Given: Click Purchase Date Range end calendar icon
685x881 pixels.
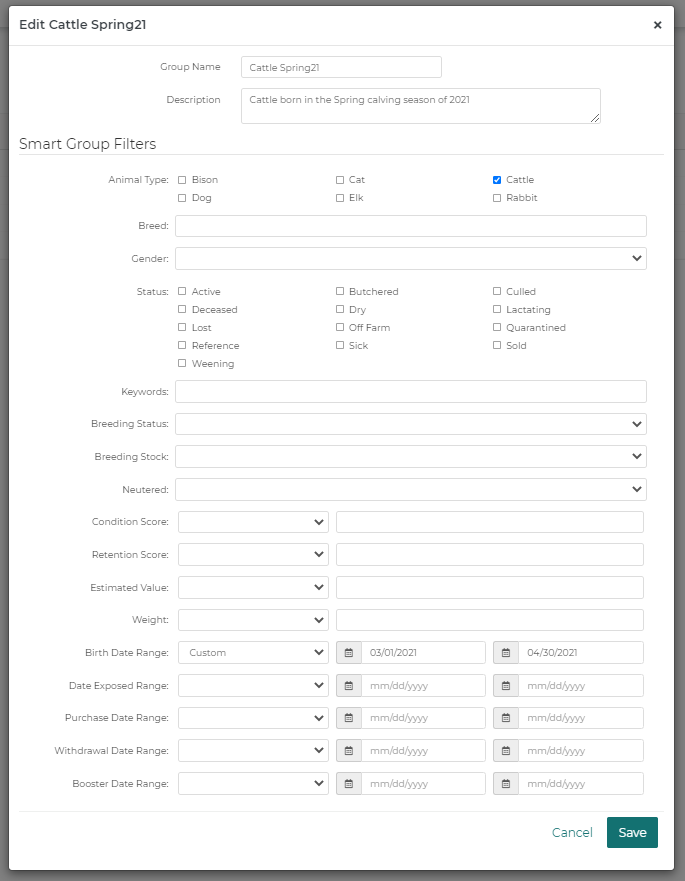Looking at the screenshot, I should pos(506,717).
